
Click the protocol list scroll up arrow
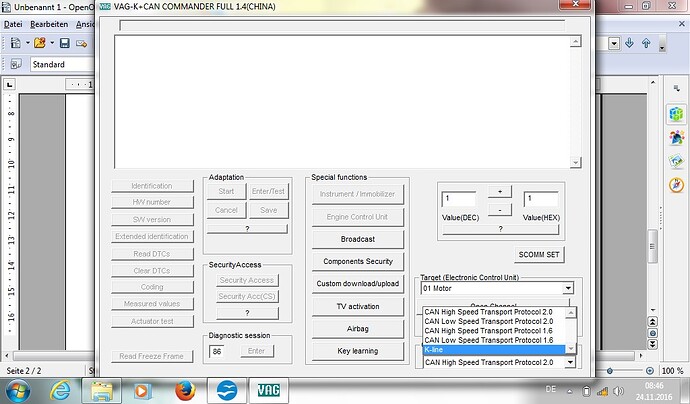coord(571,312)
